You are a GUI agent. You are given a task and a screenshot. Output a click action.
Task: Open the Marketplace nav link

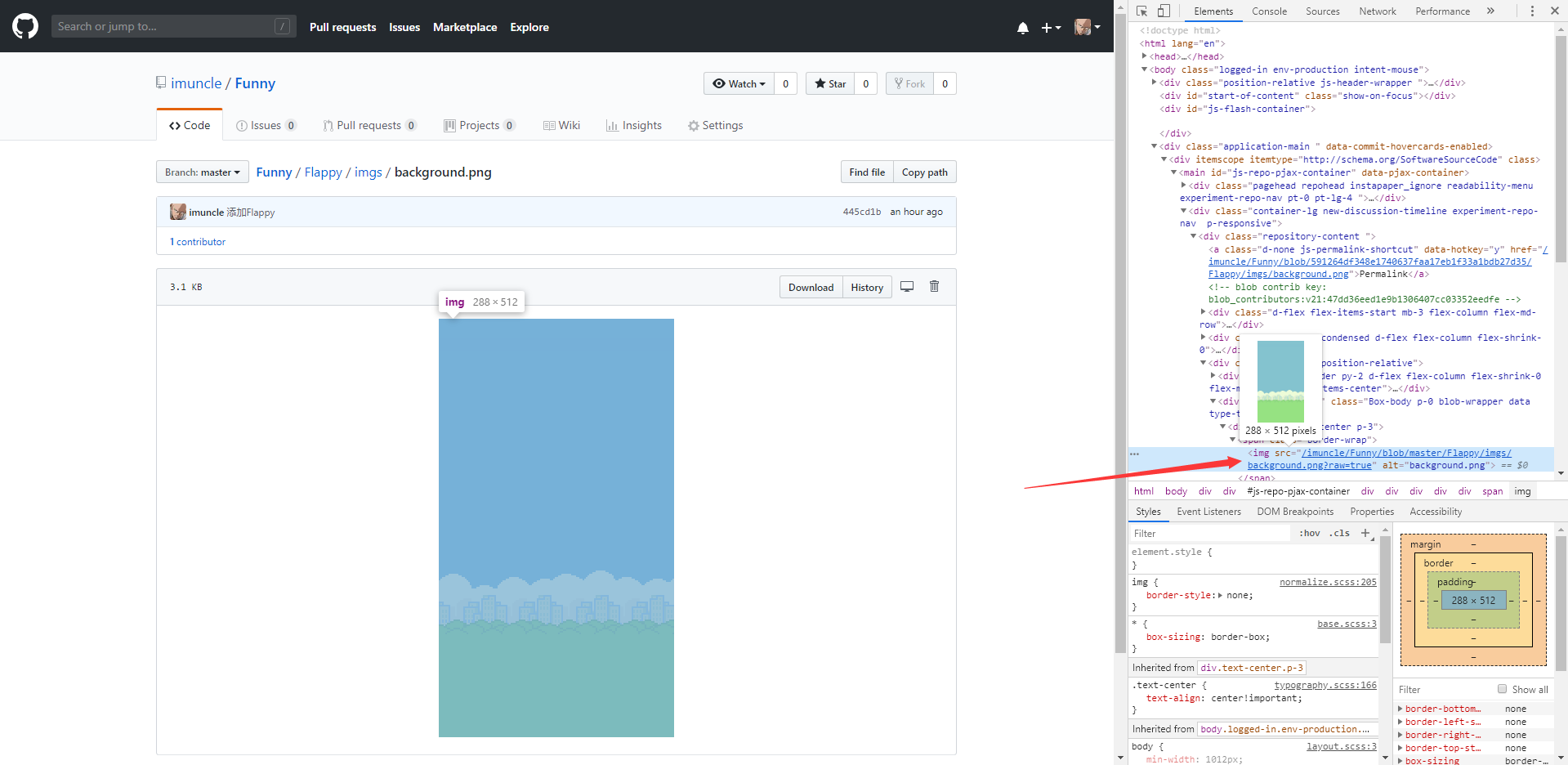pos(465,27)
